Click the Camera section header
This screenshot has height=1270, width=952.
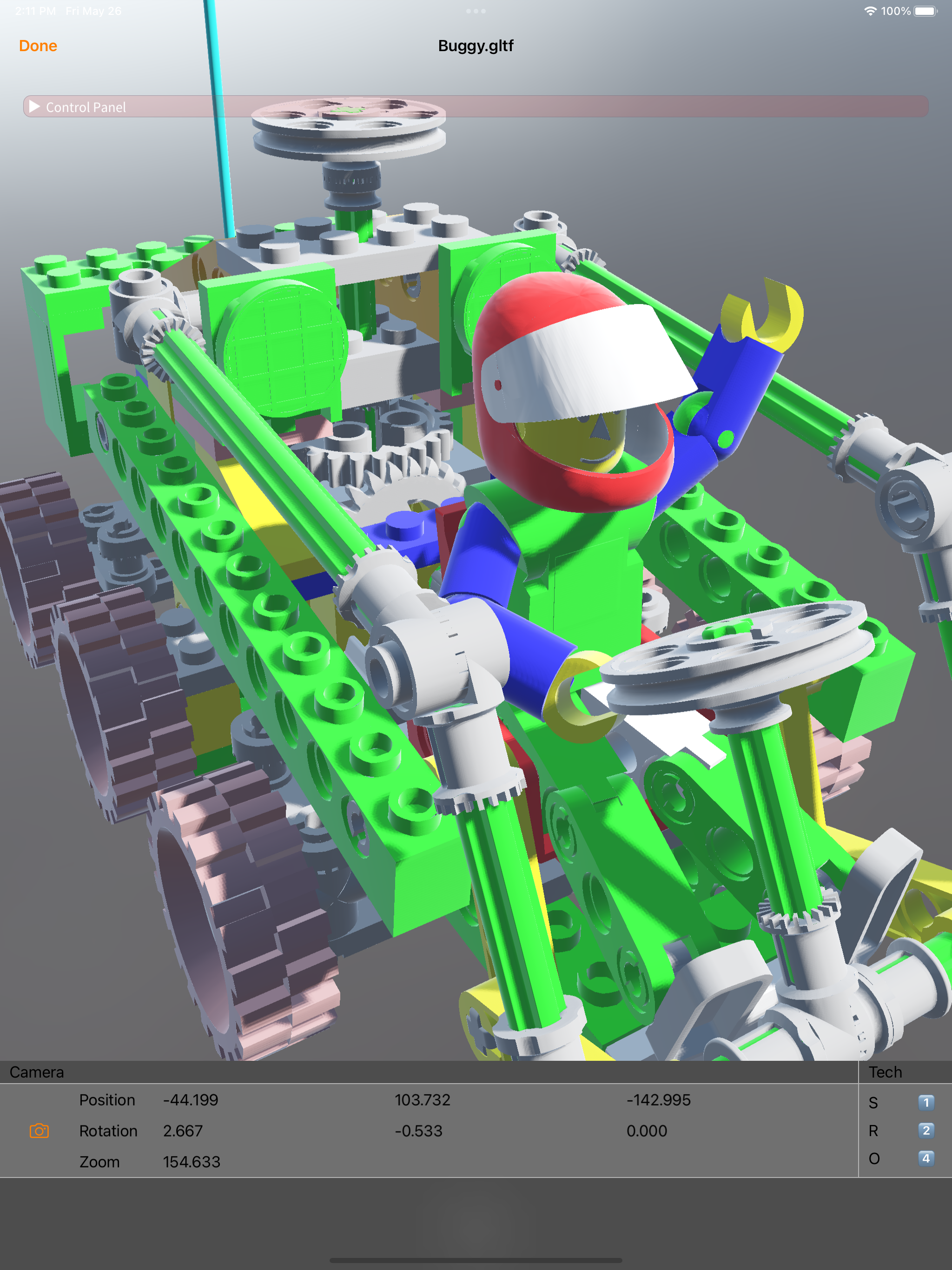click(37, 1072)
